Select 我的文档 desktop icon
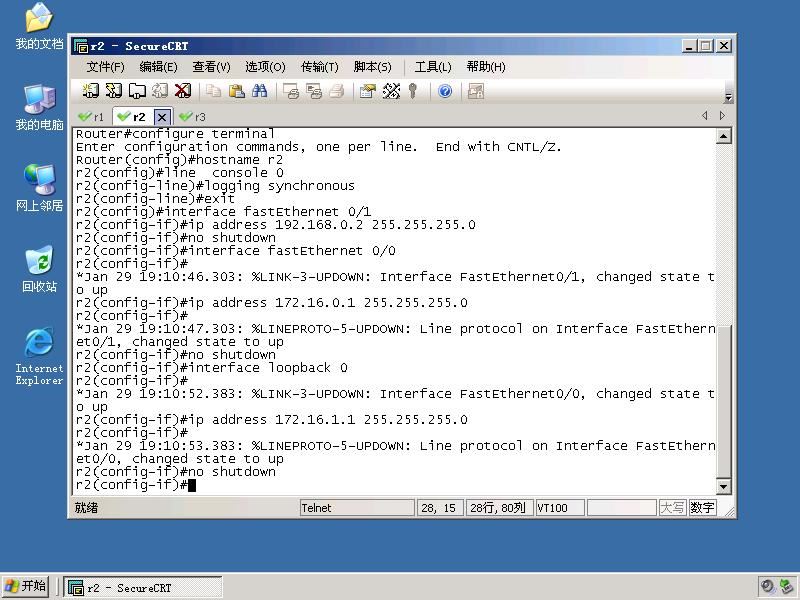800x600 pixels. pos(39,26)
